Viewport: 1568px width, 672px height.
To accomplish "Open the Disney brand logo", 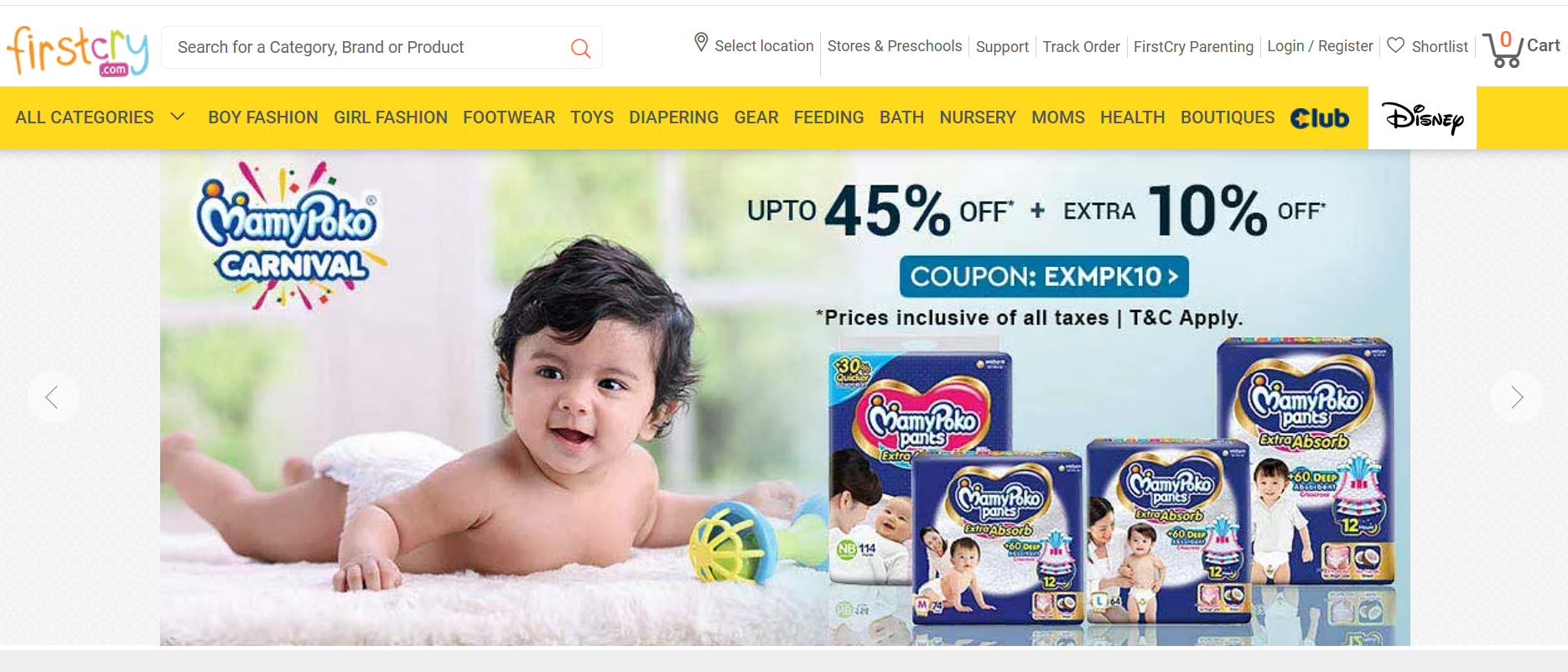I will tap(1422, 117).
